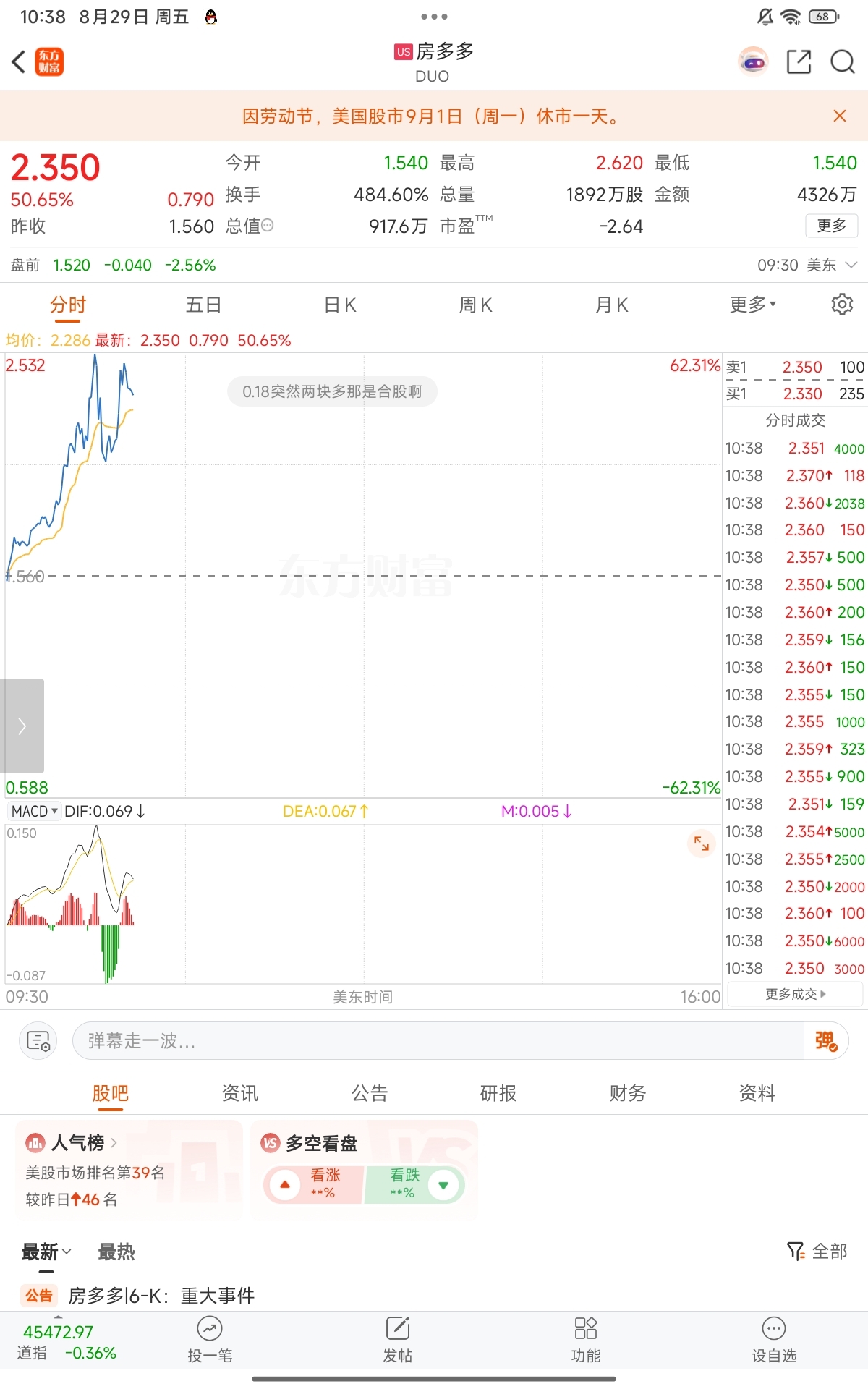Tap the Wi-Fi status icon

click(791, 17)
